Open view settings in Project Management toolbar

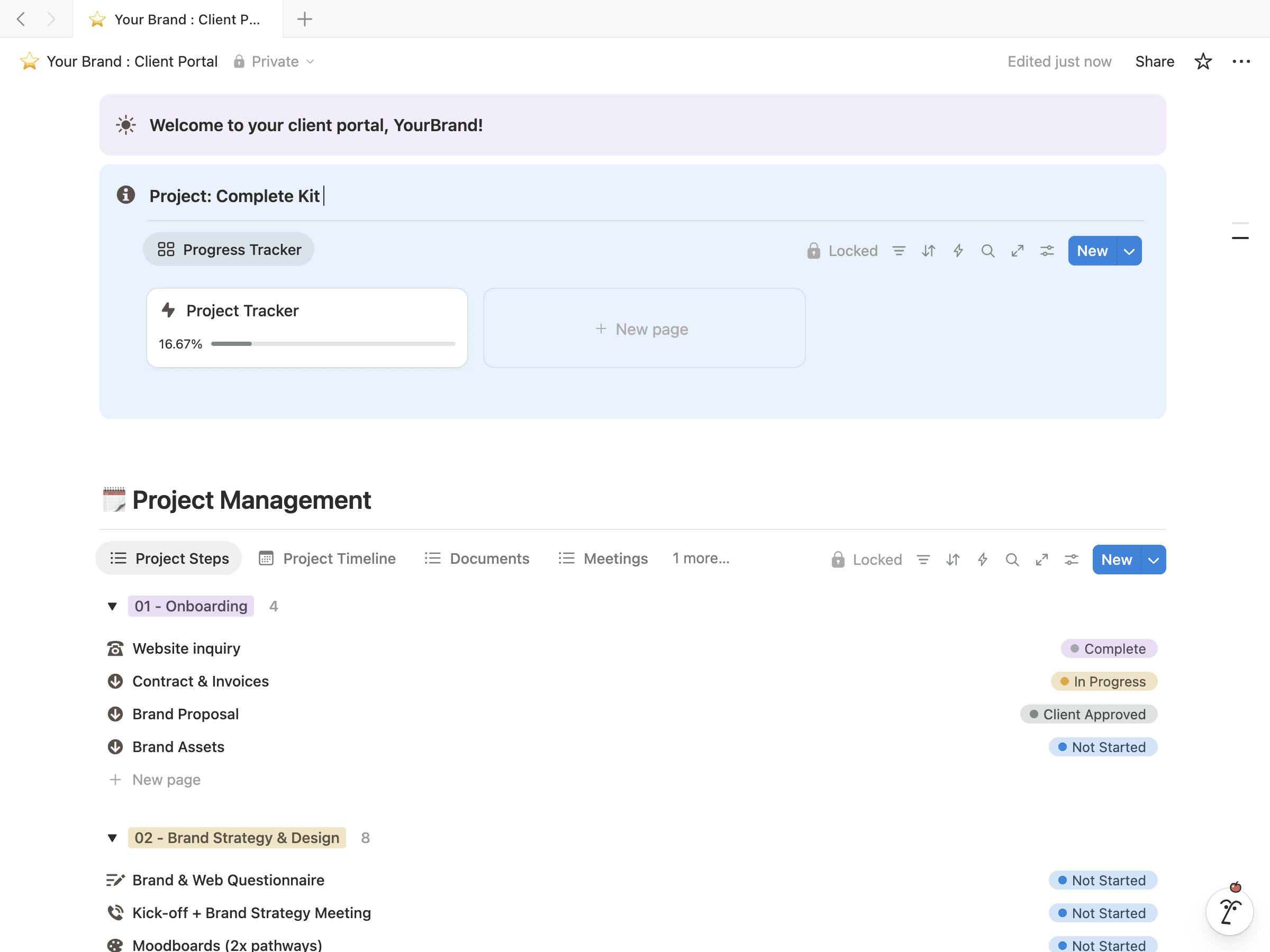tap(1072, 560)
